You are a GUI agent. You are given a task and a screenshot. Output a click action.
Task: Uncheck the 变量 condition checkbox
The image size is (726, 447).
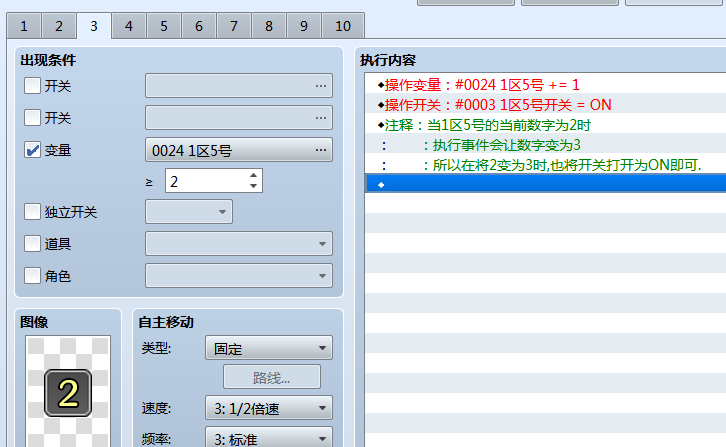(x=32, y=150)
